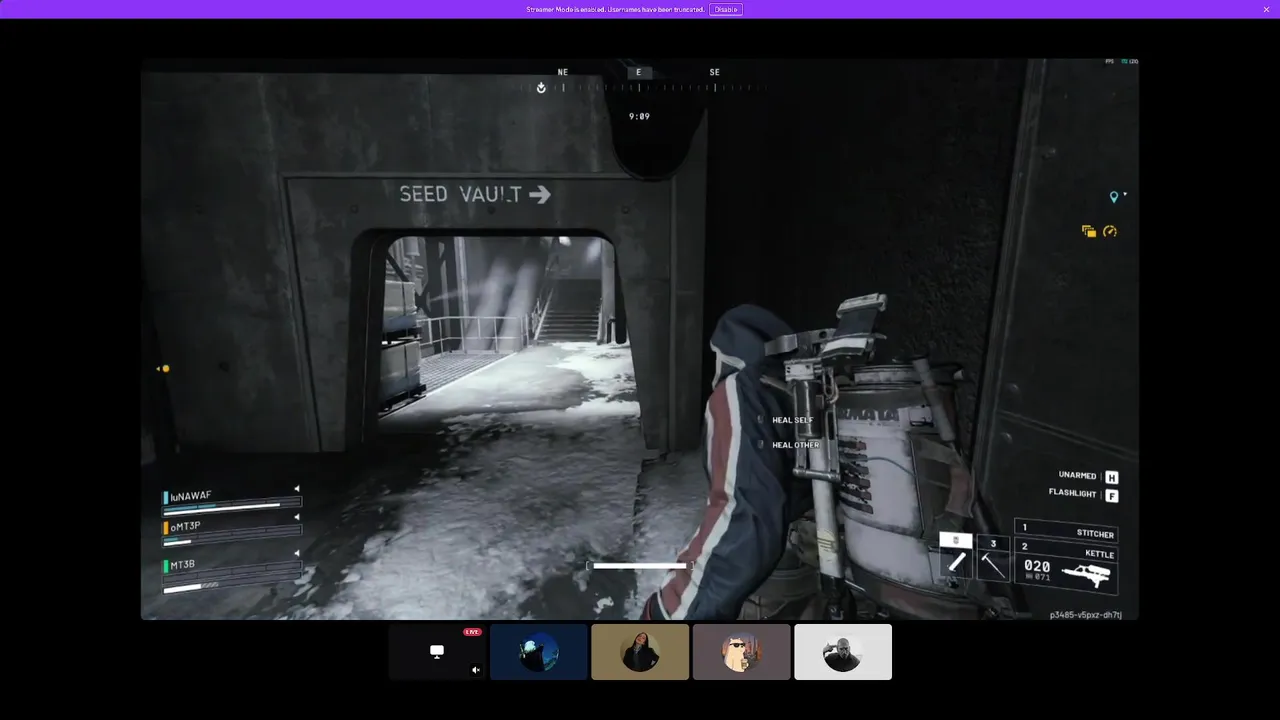1280x720 pixels.
Task: Click the yellow off-screen marker dot
Action: pos(165,369)
